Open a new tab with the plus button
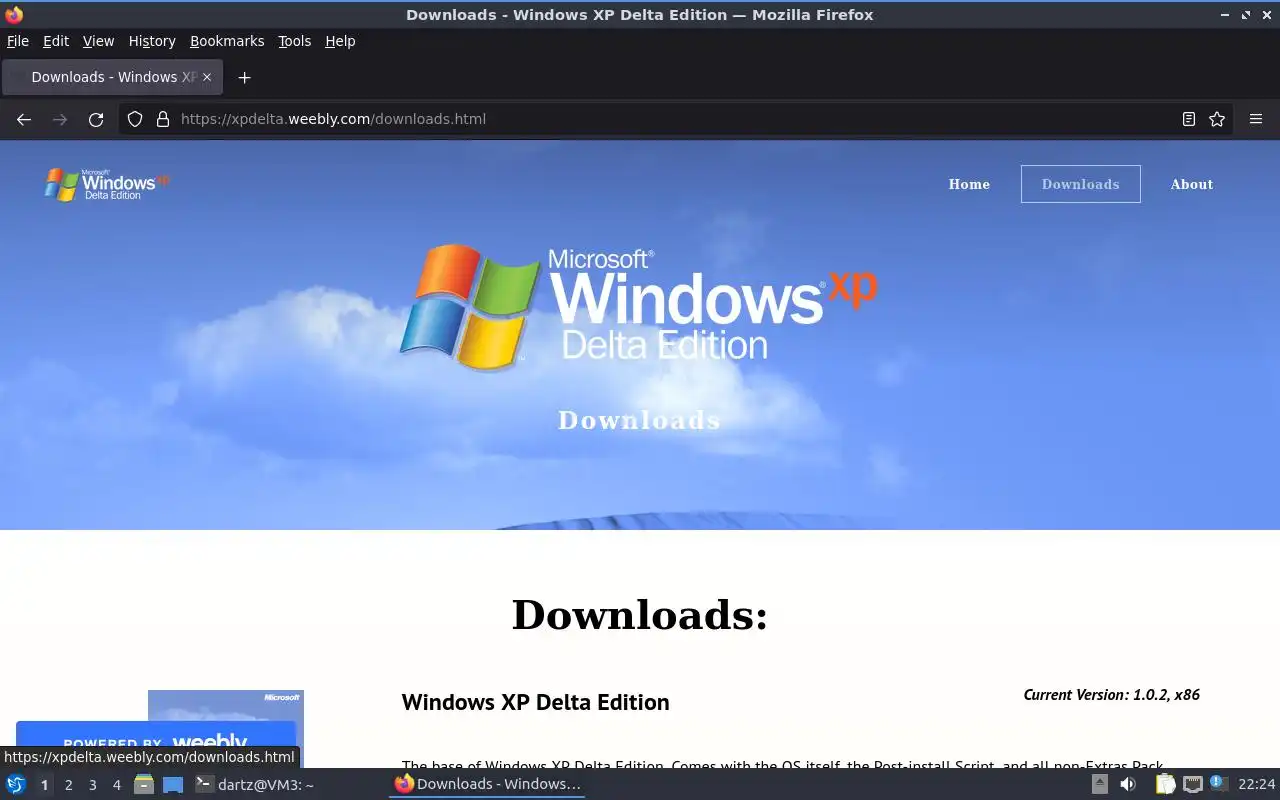 pos(244,77)
